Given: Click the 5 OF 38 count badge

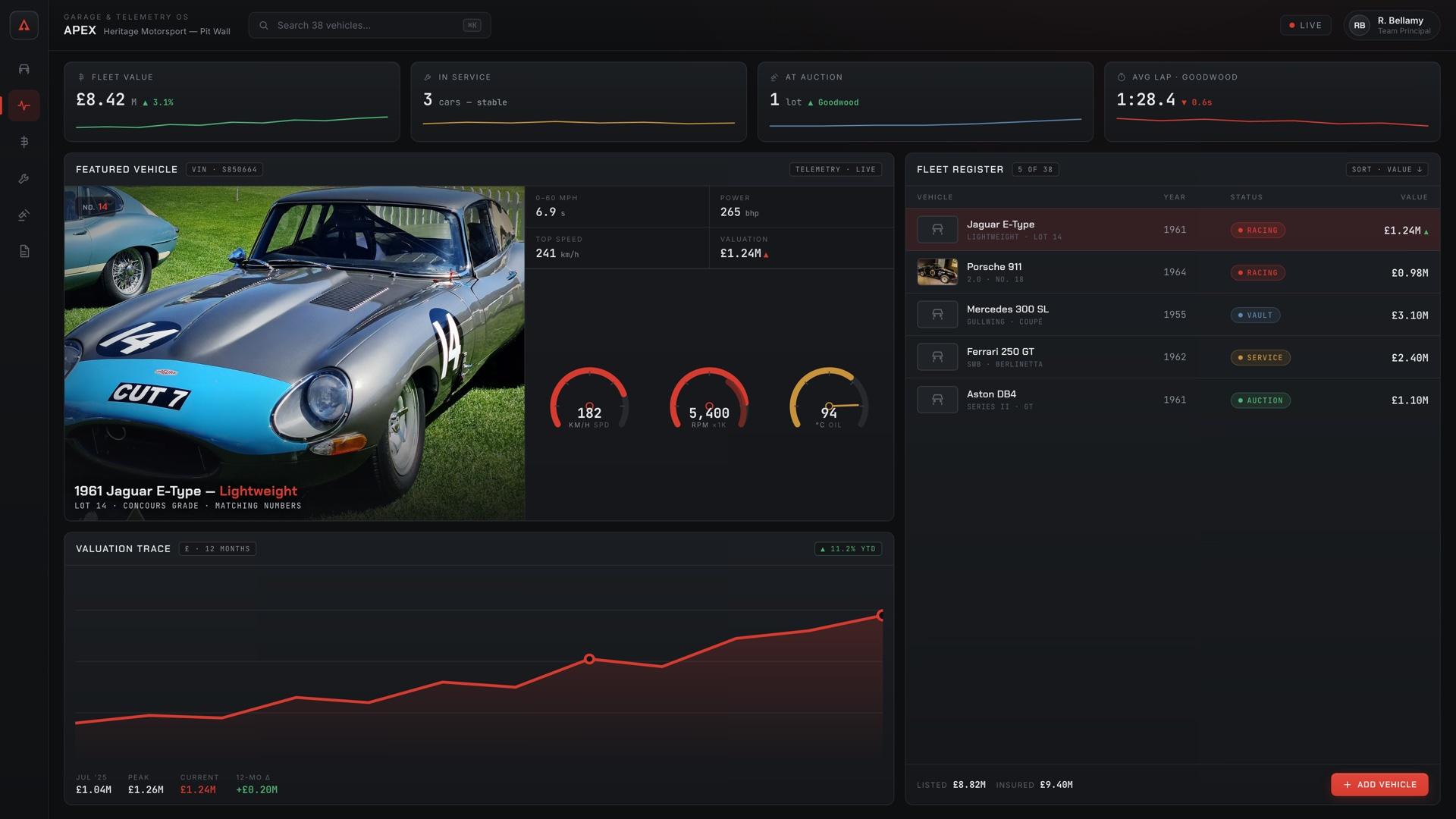Looking at the screenshot, I should (1035, 169).
